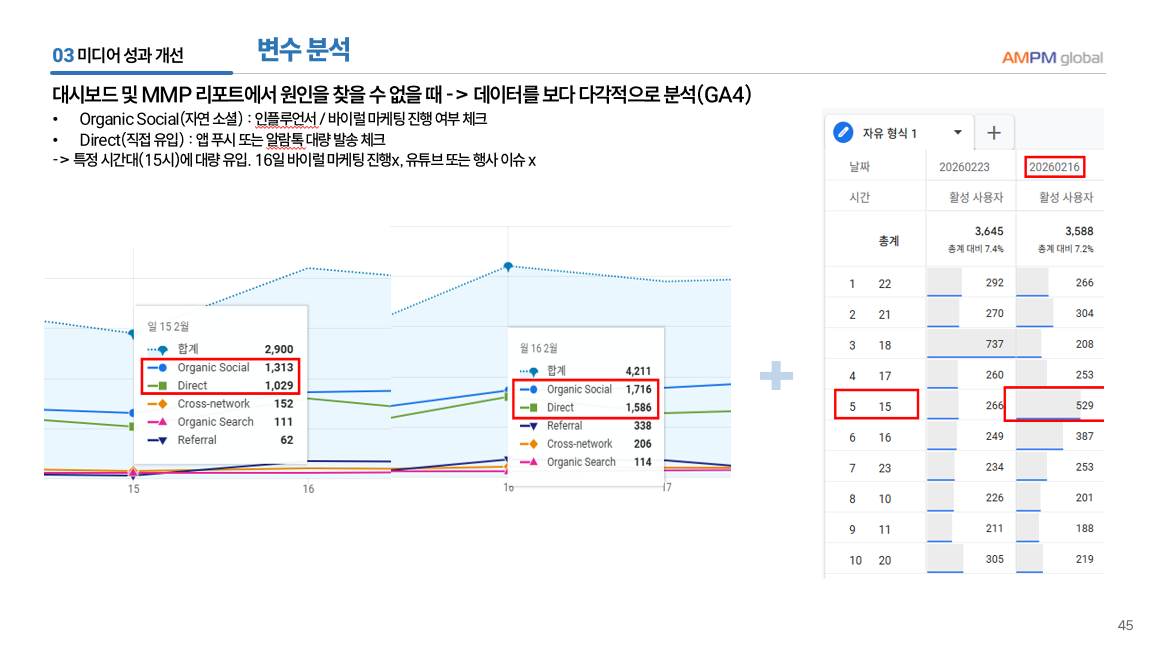Click the pencil icon on the 자유 형식 1 tab
Screen dimensions: 1154x647
pos(843,133)
